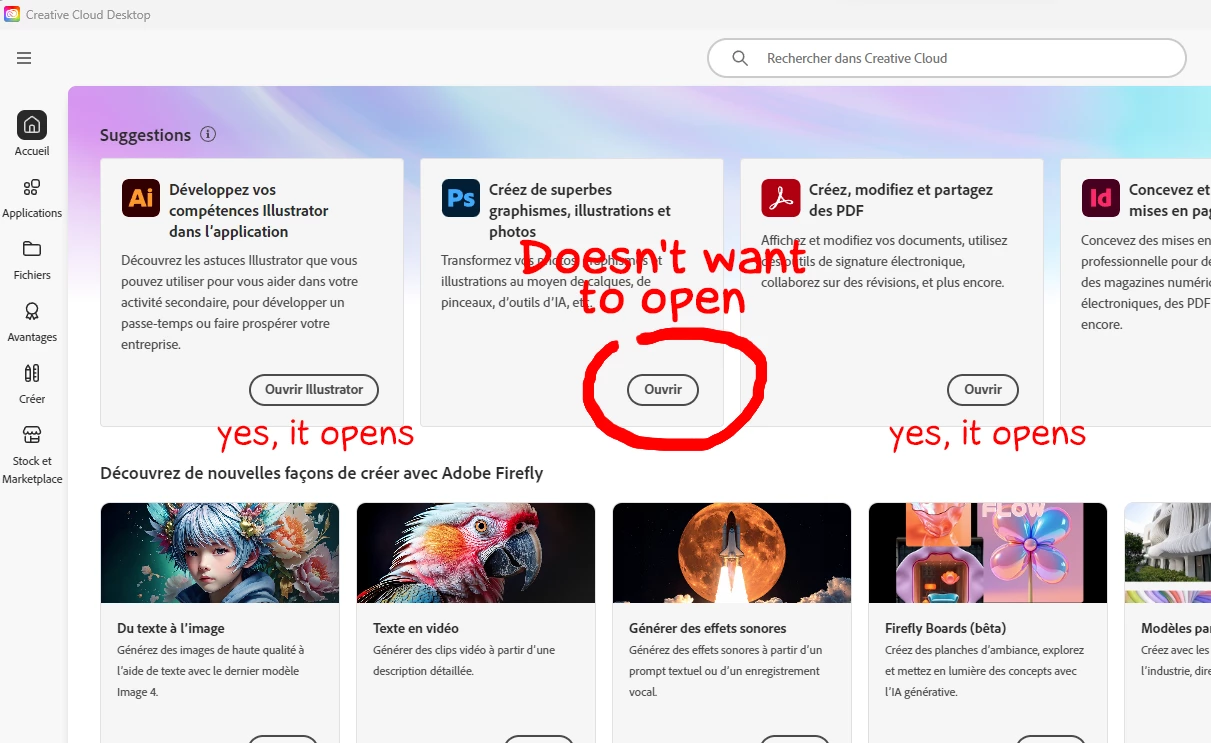Open the Texte en vidéo parrot thumbnail
1211x743 pixels.
(x=476, y=553)
